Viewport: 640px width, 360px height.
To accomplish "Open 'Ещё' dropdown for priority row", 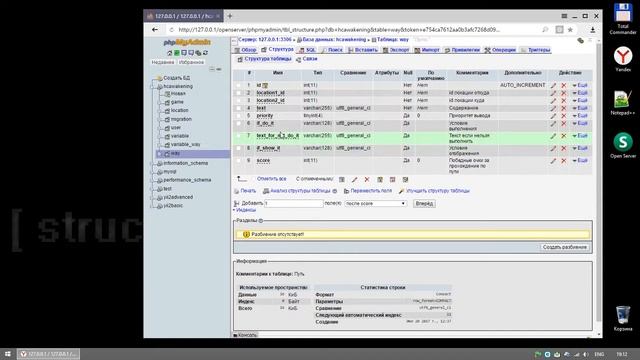I will click(x=580, y=116).
